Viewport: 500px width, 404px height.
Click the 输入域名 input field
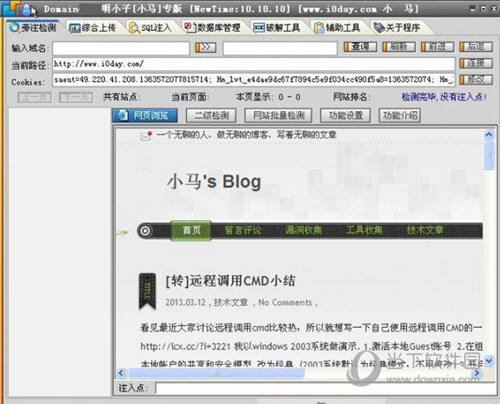click(121, 48)
